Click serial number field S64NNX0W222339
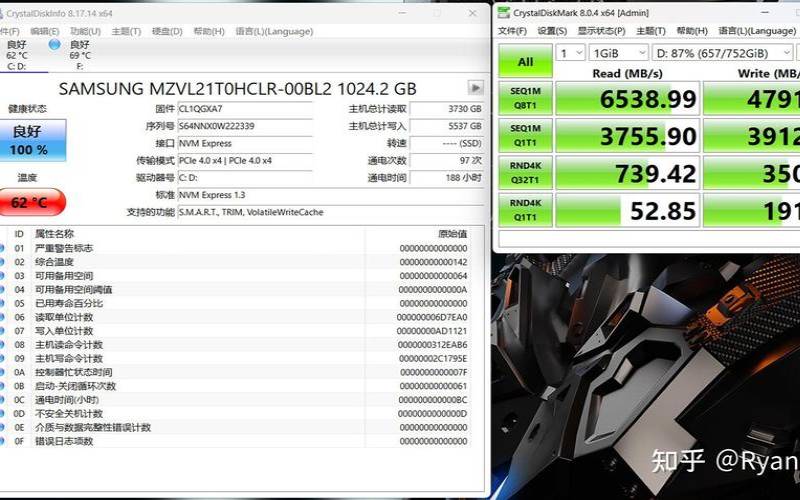Image resolution: width=800 pixels, height=500 pixels. (x=245, y=126)
